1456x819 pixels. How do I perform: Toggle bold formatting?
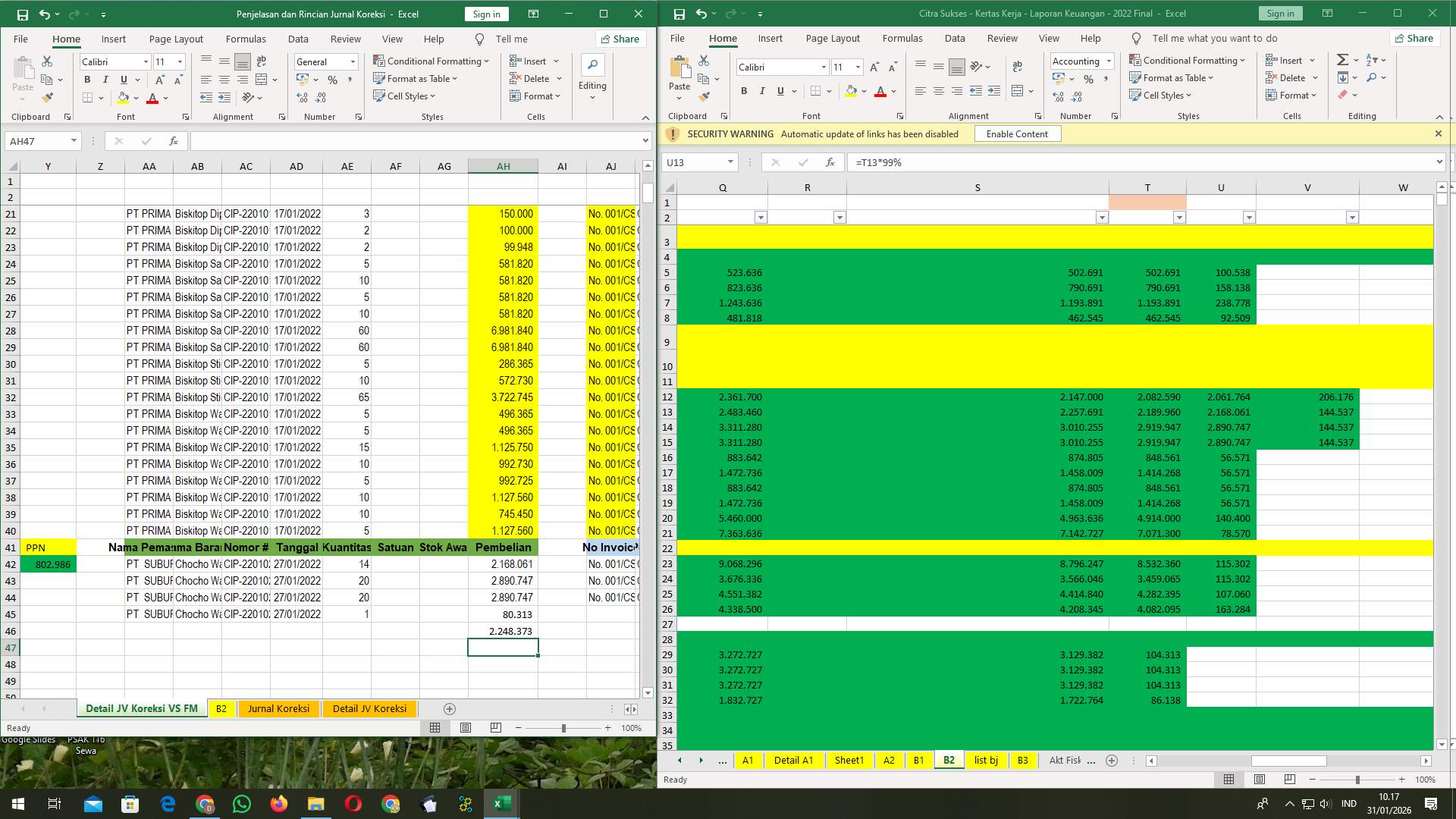pos(86,79)
